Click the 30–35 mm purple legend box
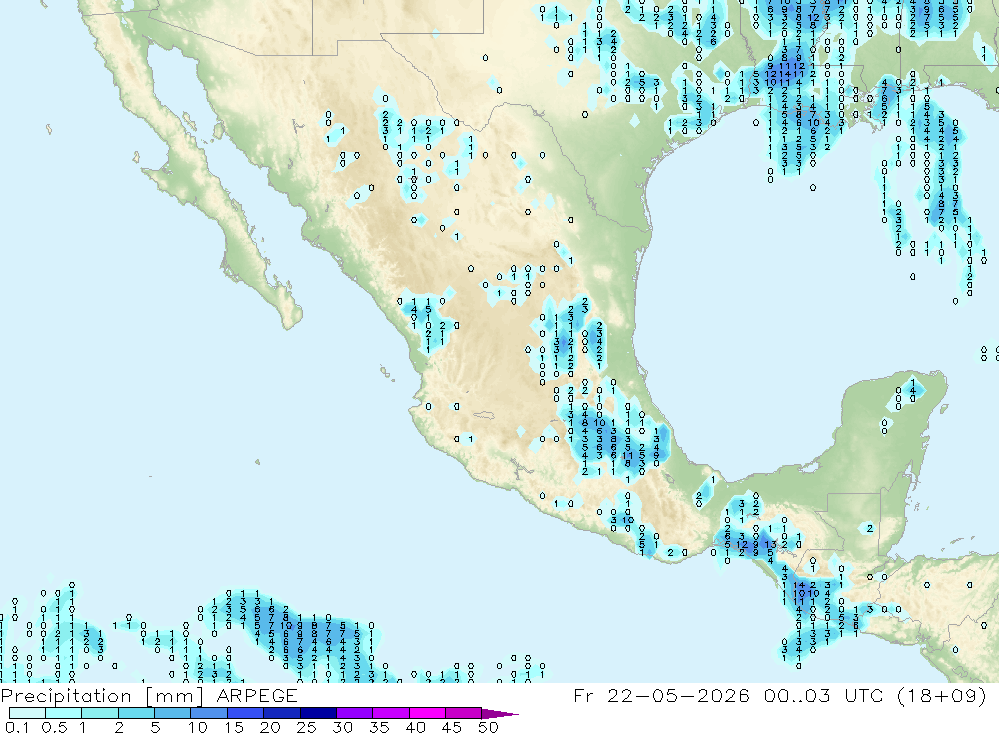 (354, 713)
